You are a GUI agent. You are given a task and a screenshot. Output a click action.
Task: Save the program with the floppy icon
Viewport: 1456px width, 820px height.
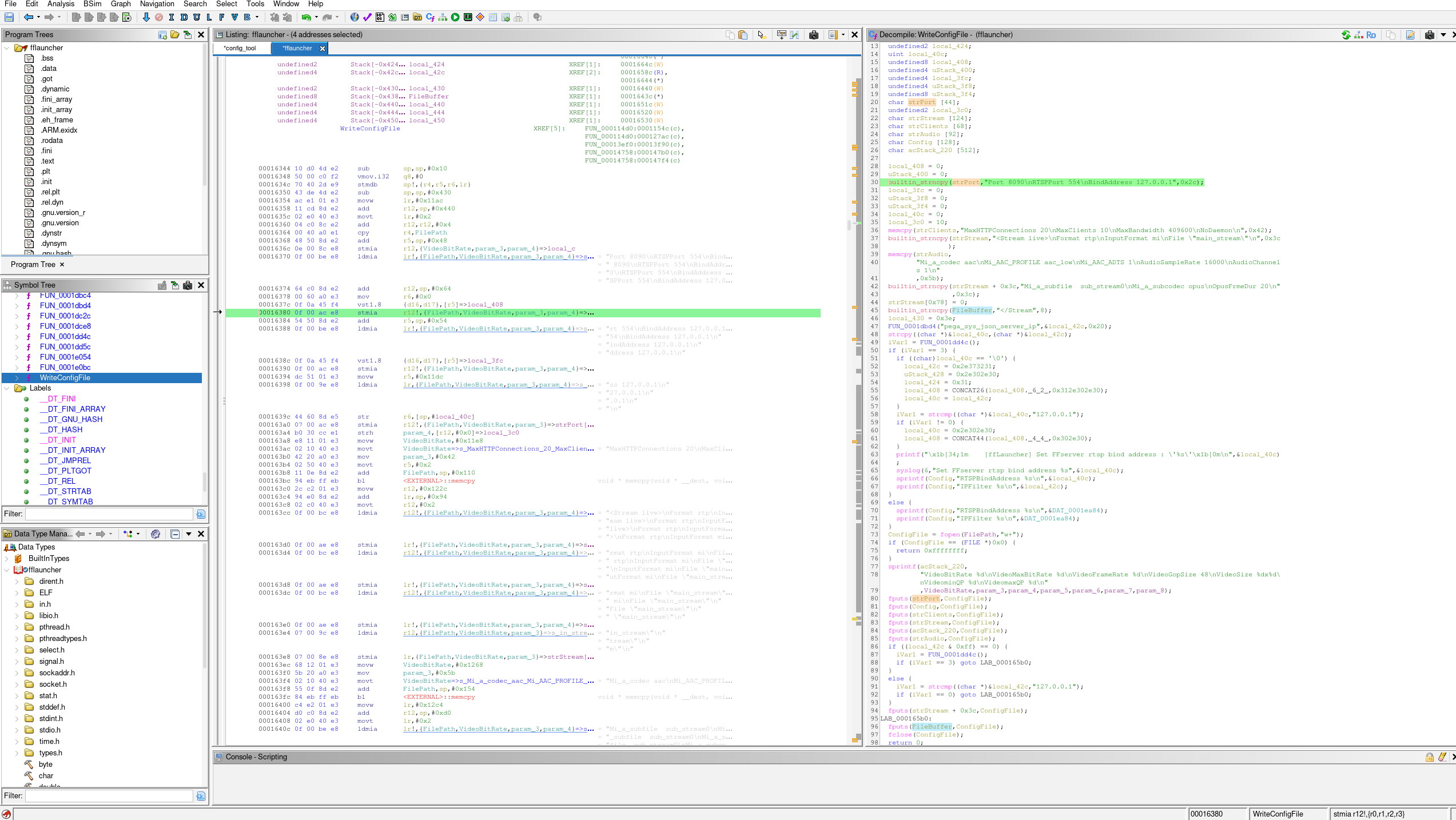[x=9, y=17]
